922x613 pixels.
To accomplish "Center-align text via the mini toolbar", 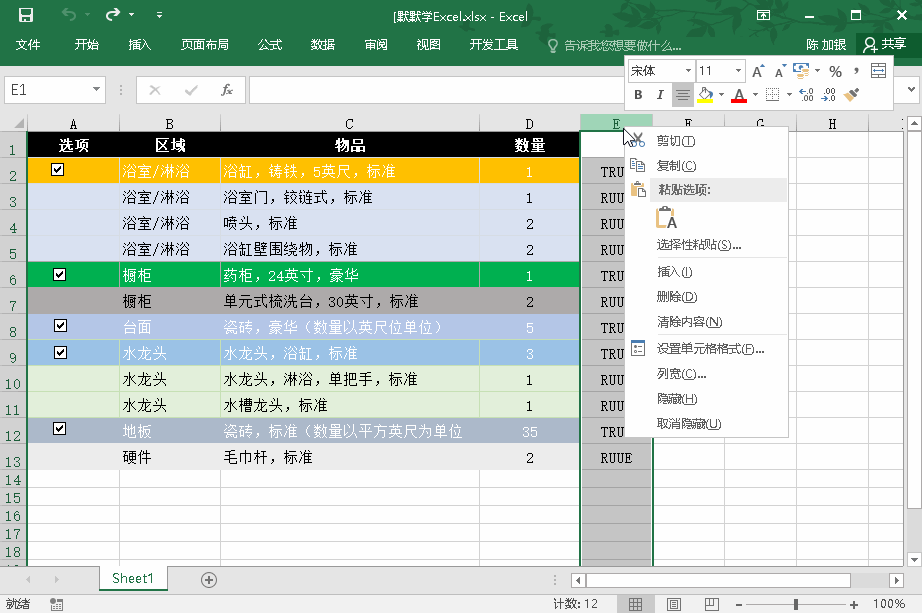I will tap(682, 95).
